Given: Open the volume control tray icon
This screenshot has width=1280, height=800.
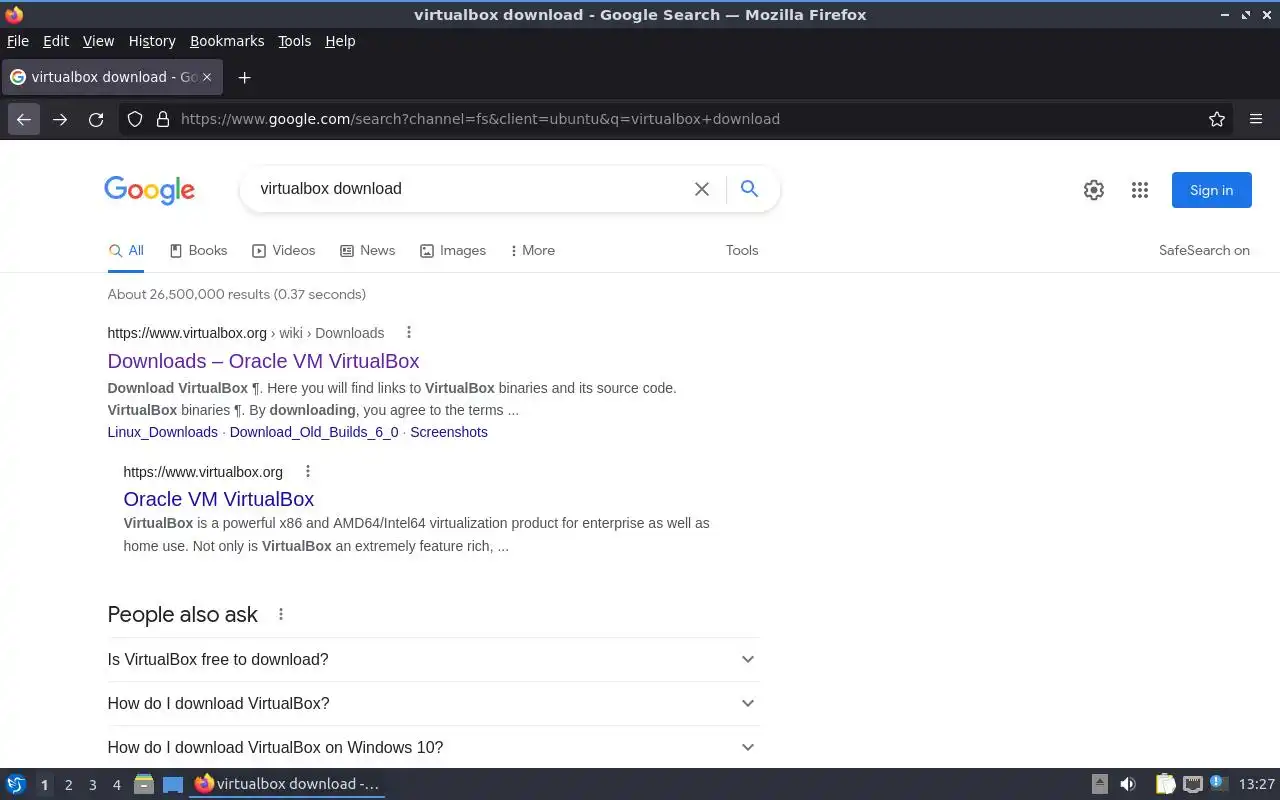Looking at the screenshot, I should pos(1128,784).
